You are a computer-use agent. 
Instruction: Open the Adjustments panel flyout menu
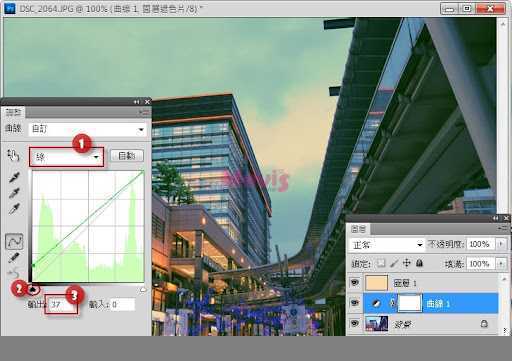coord(145,113)
